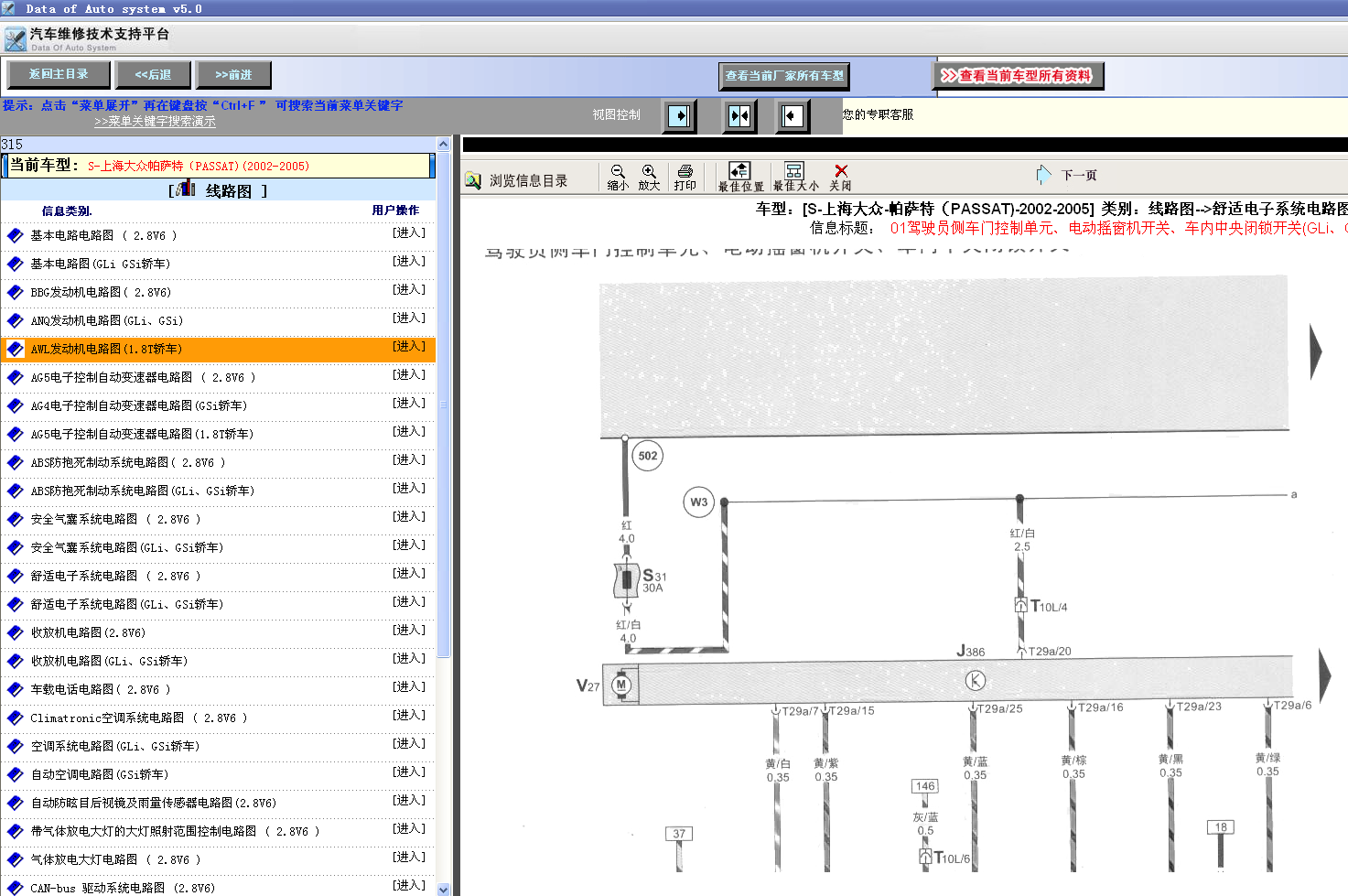Click the 放大 zoom-in magnifier icon
Screen dimensions: 1348x896
pos(649,171)
